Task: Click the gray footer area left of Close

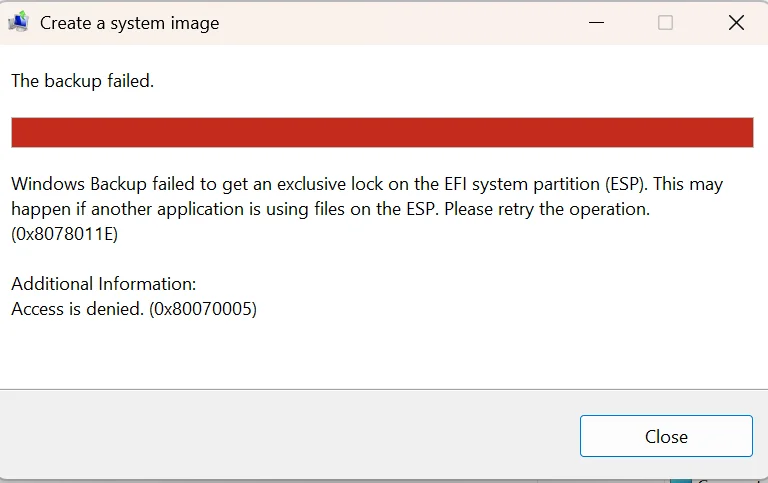Action: coord(289,435)
